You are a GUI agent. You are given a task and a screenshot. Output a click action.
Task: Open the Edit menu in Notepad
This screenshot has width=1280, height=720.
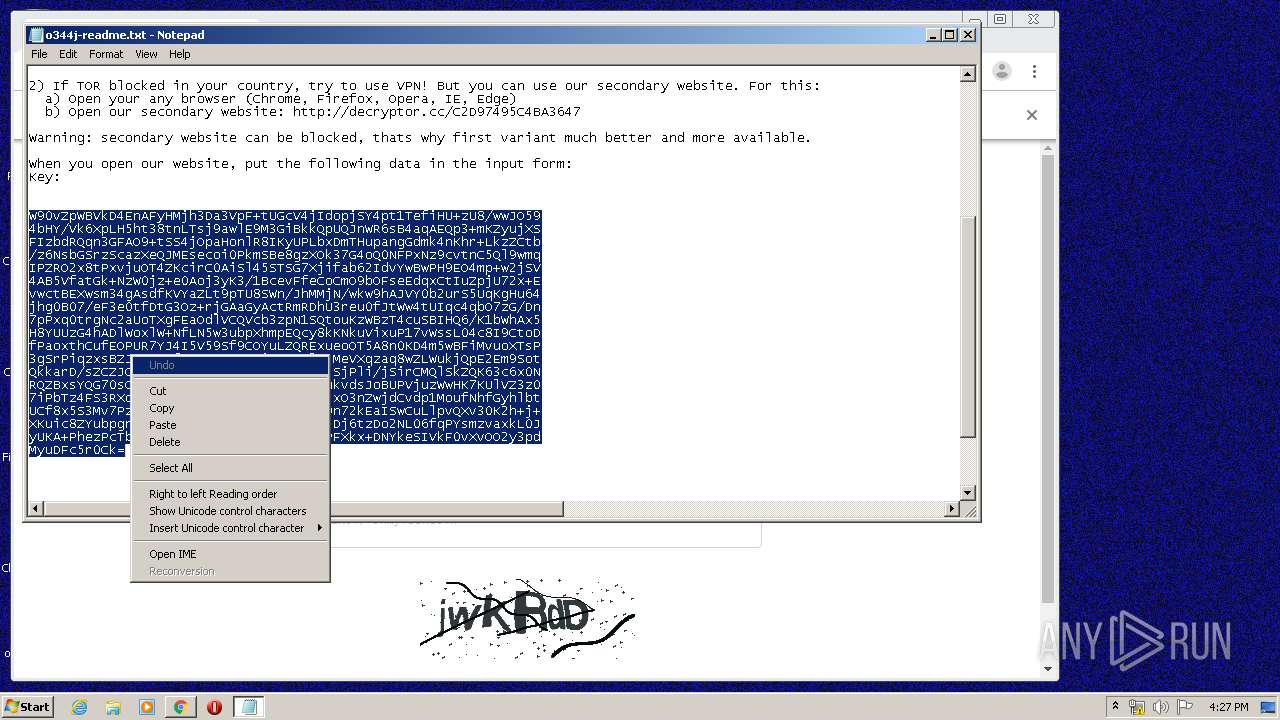point(68,54)
